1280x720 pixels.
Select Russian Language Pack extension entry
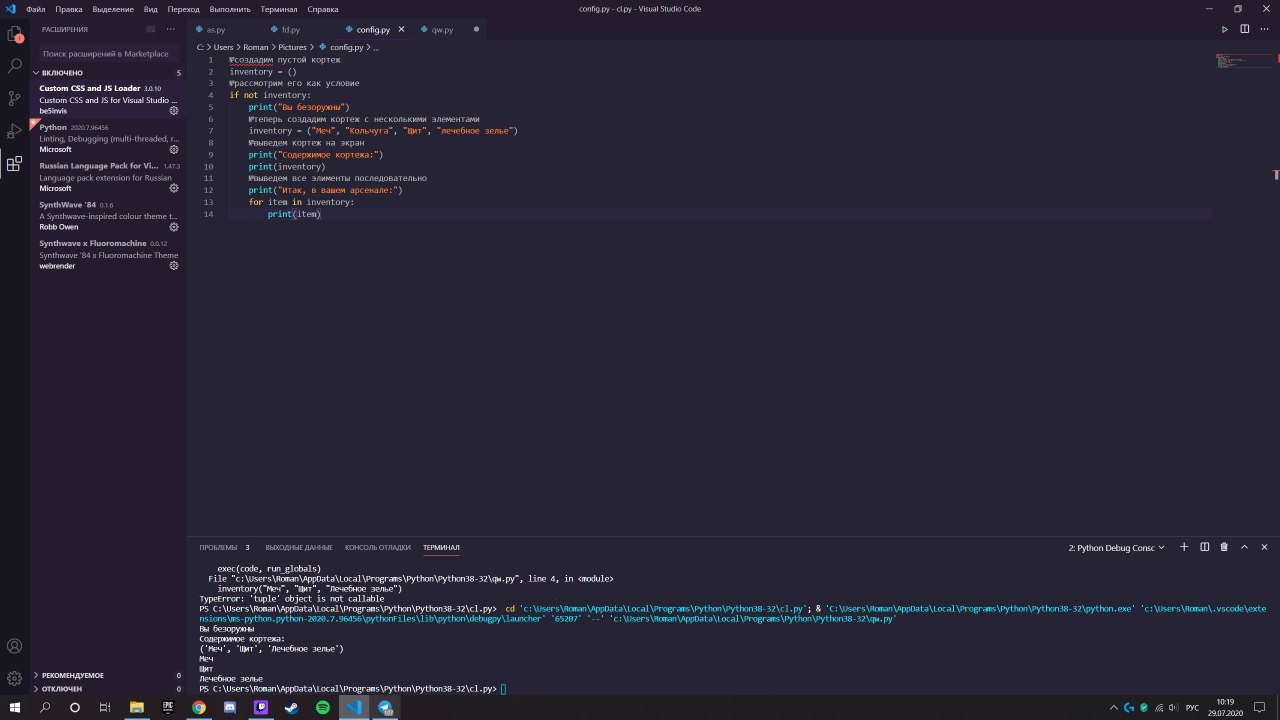108,177
